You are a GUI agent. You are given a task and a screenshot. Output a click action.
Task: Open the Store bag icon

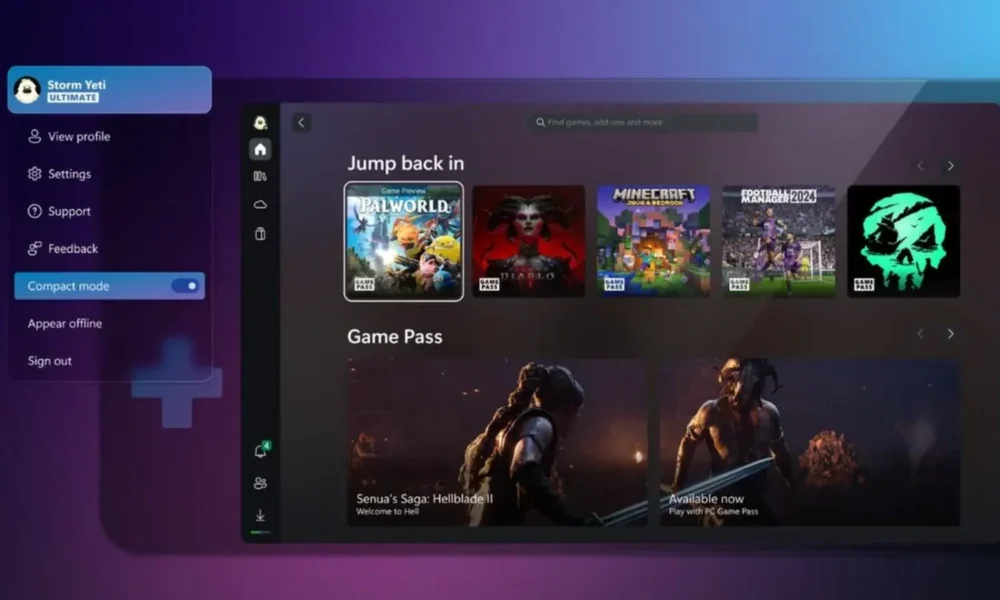tap(260, 233)
